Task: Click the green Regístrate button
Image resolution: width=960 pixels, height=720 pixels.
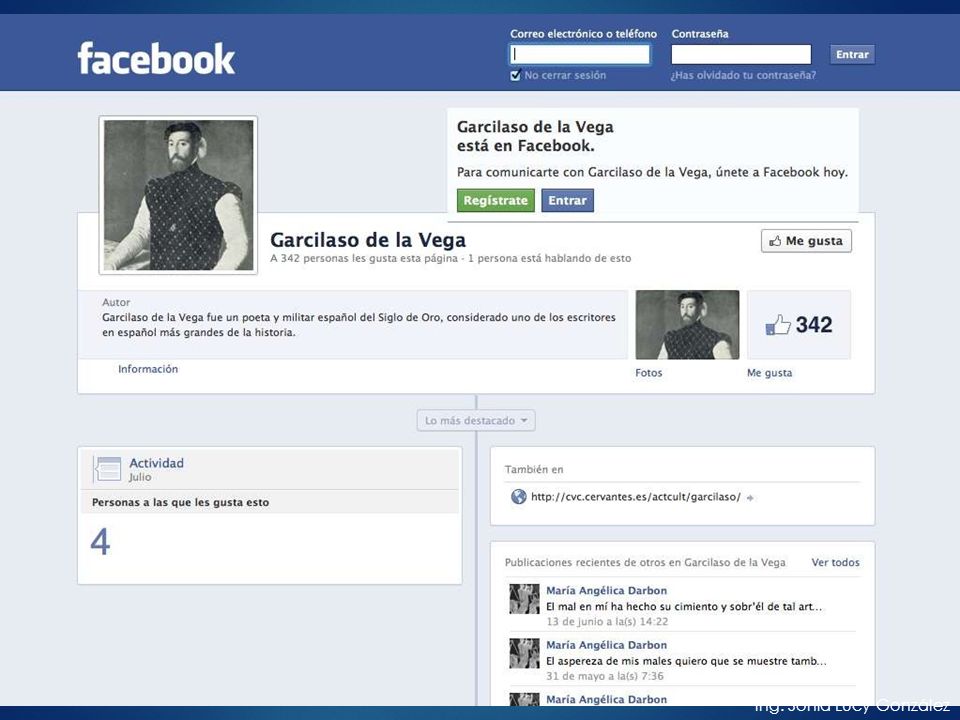Action: coord(495,200)
